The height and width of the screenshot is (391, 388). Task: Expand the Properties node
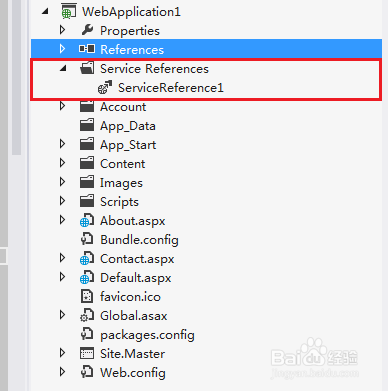tap(62, 30)
